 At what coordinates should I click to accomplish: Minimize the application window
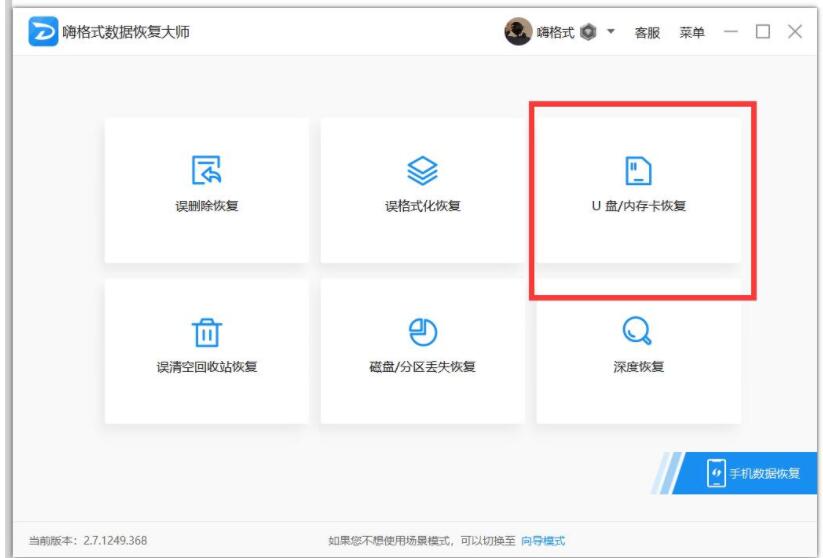click(x=731, y=31)
